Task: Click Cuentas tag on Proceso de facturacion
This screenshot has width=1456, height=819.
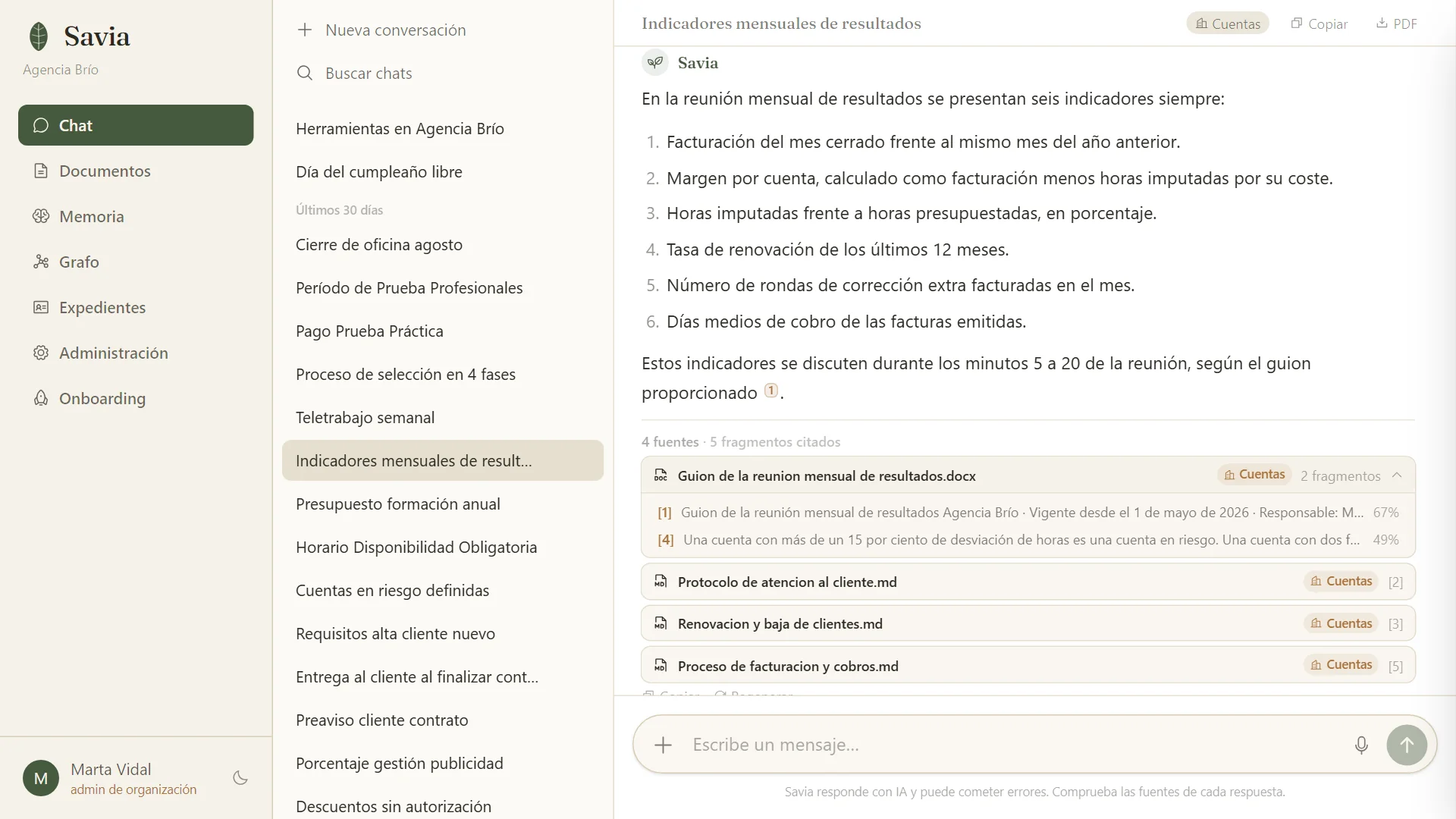Action: coord(1342,664)
